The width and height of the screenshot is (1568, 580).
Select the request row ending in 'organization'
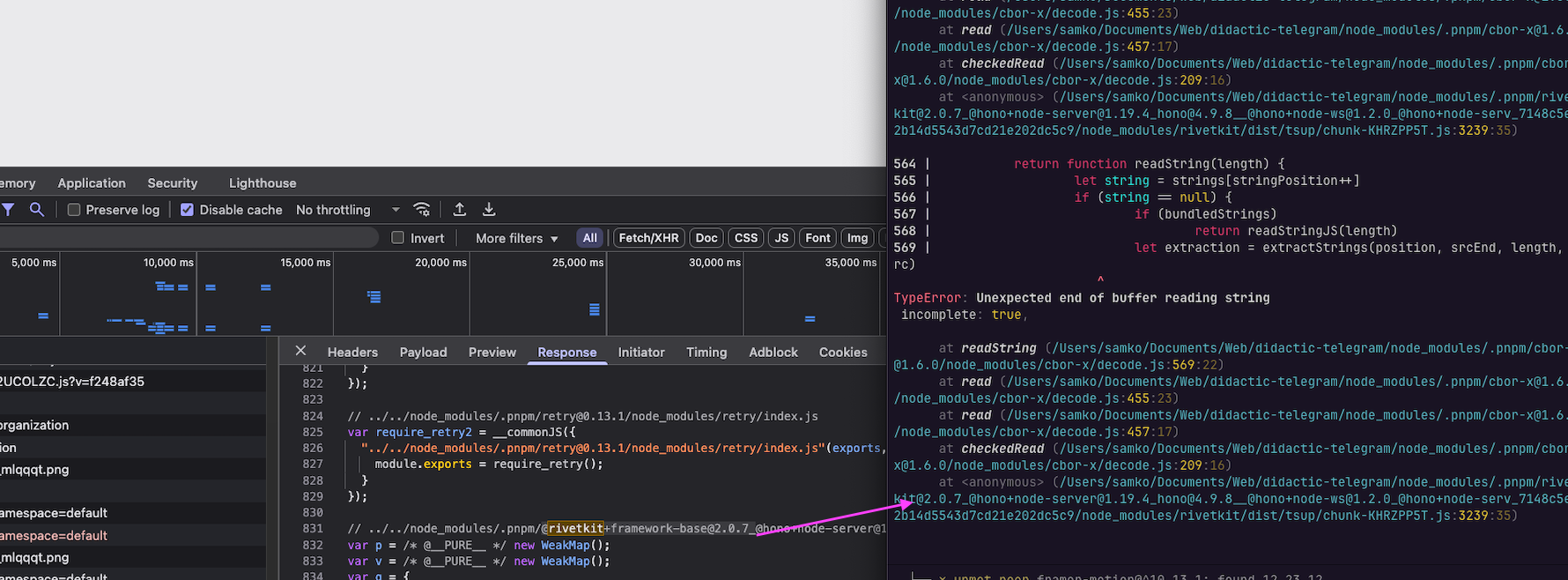coord(133,425)
